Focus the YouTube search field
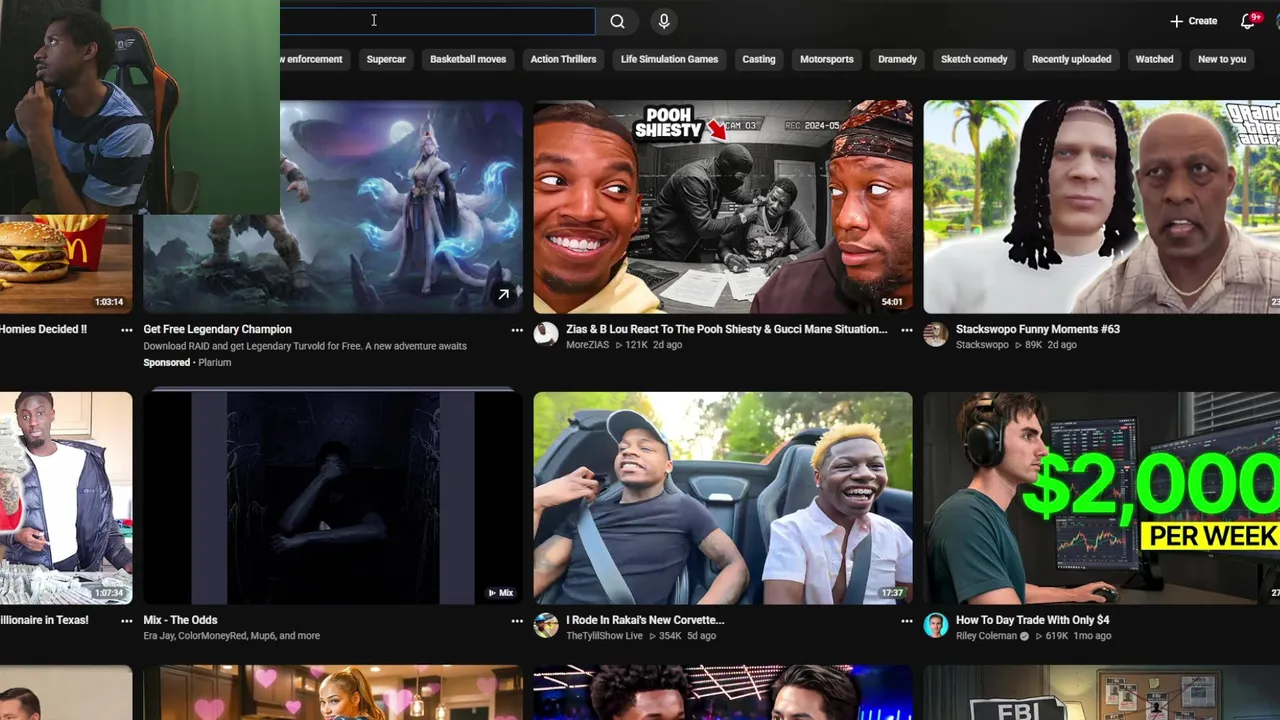 437,21
